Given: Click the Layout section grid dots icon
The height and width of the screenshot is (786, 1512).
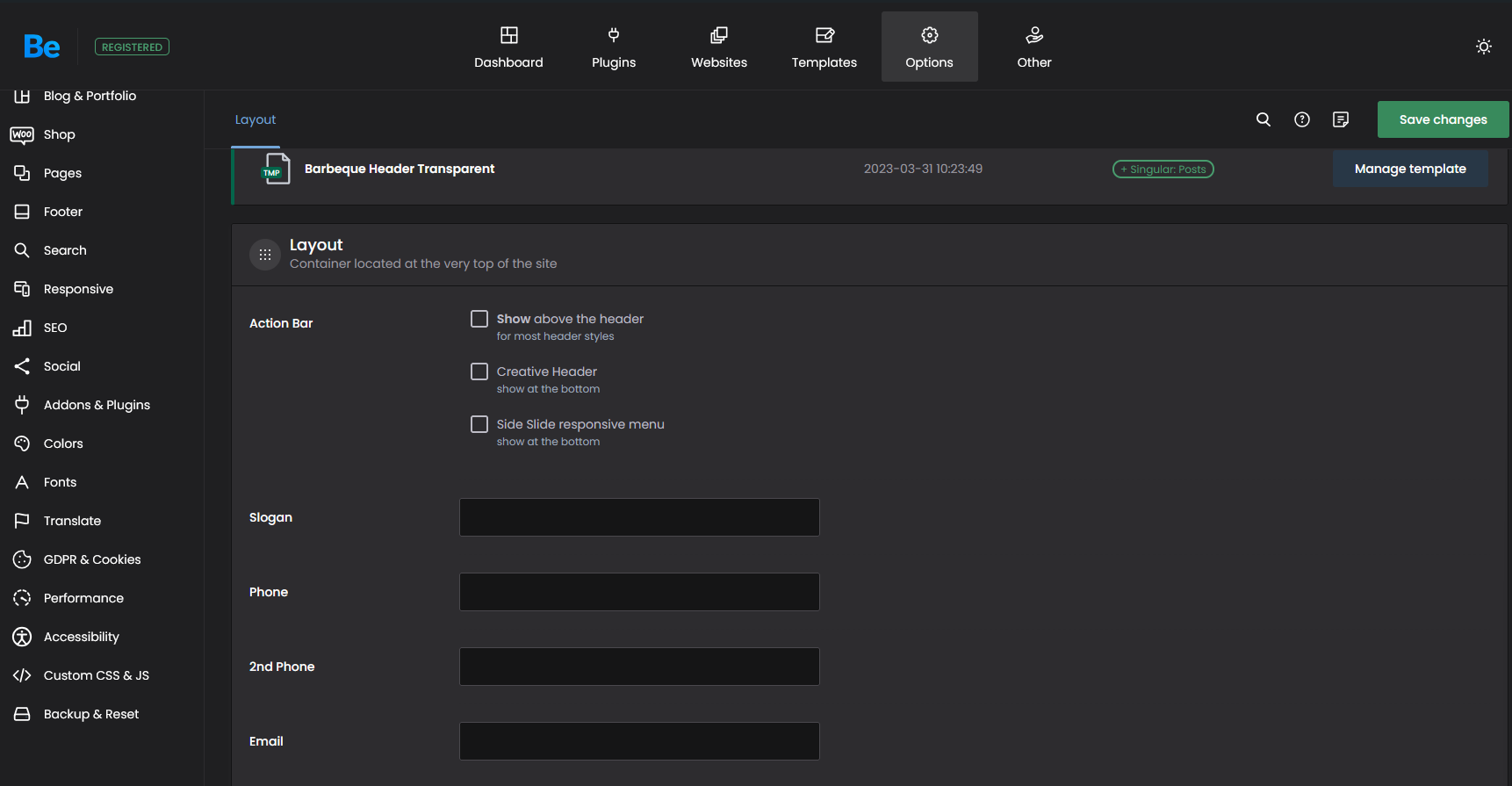Looking at the screenshot, I should (265, 255).
